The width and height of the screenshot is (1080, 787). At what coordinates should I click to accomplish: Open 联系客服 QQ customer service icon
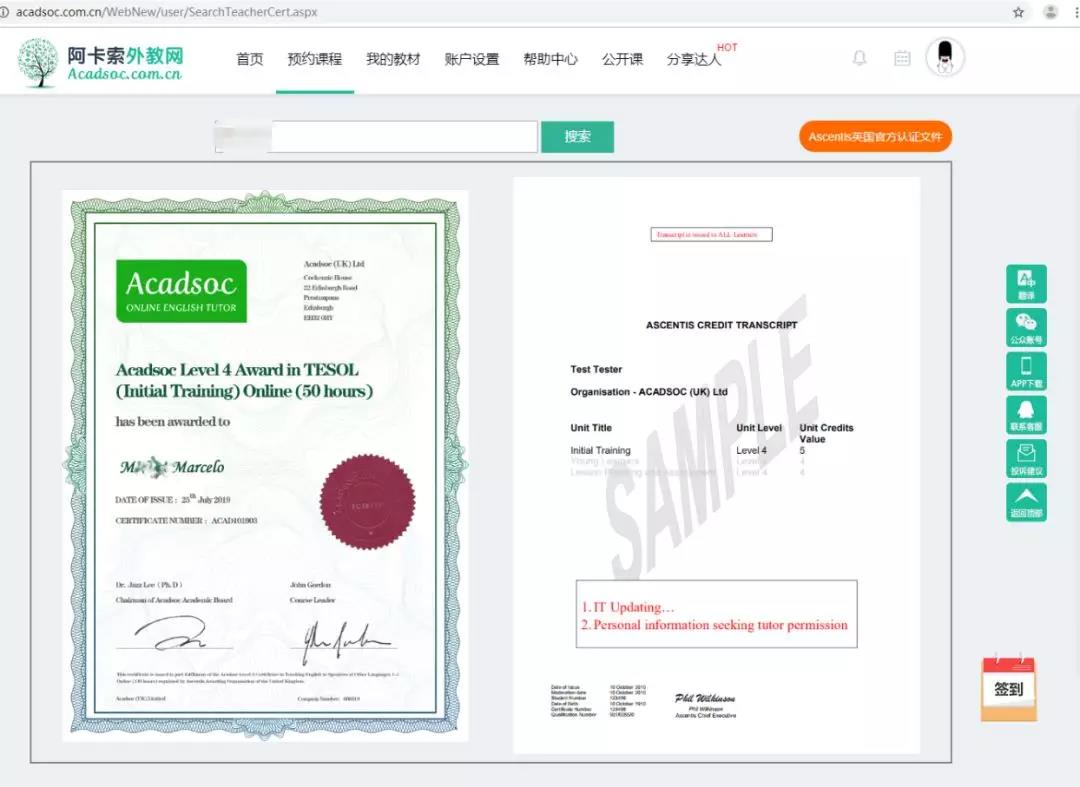[x=1026, y=415]
